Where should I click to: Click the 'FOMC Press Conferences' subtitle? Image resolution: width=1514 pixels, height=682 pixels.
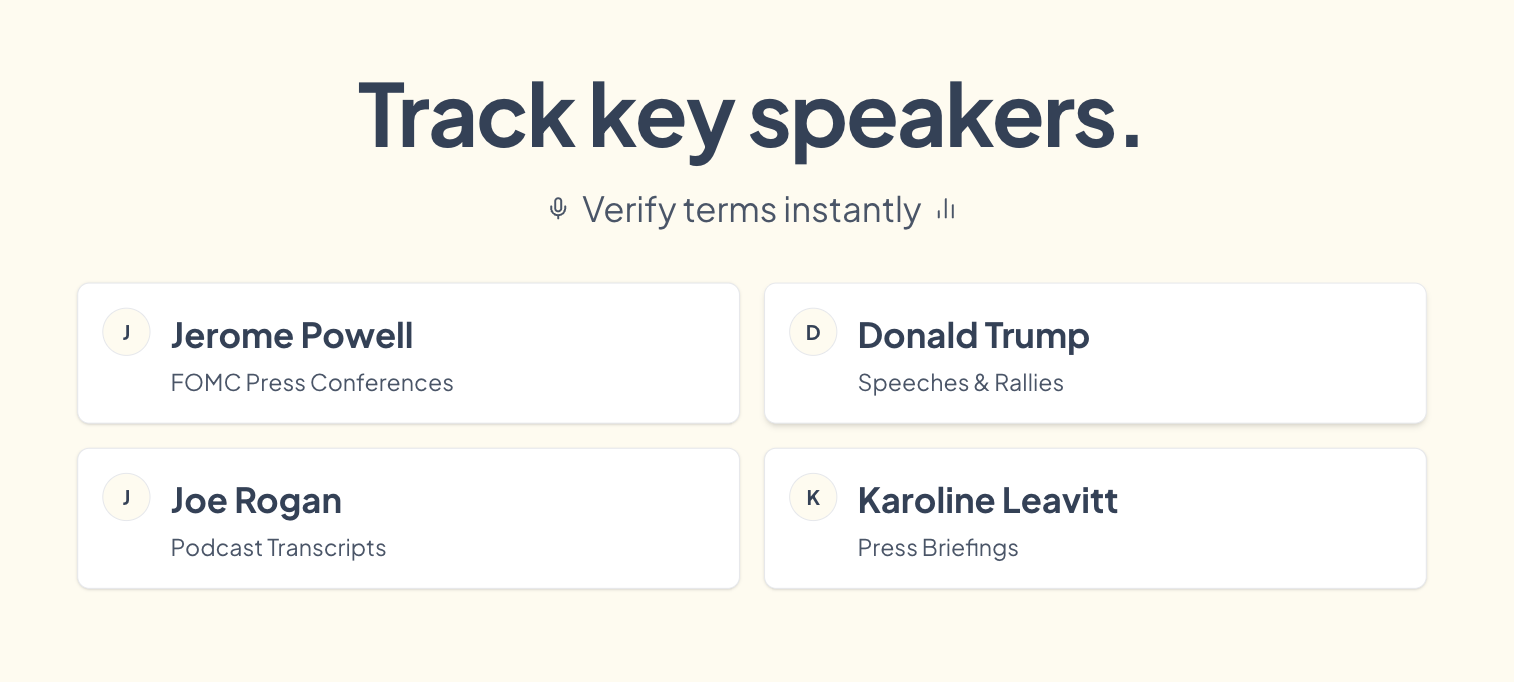[x=312, y=383]
